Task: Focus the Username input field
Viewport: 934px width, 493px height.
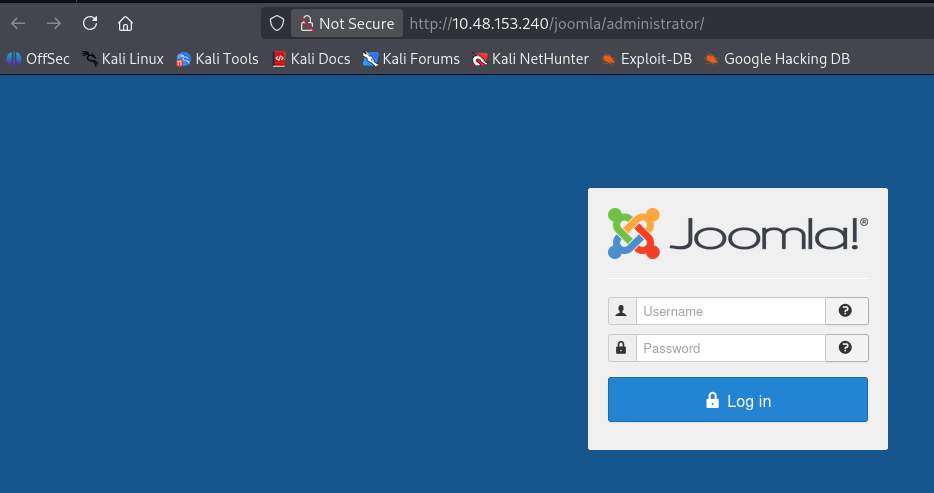Action: click(730, 311)
